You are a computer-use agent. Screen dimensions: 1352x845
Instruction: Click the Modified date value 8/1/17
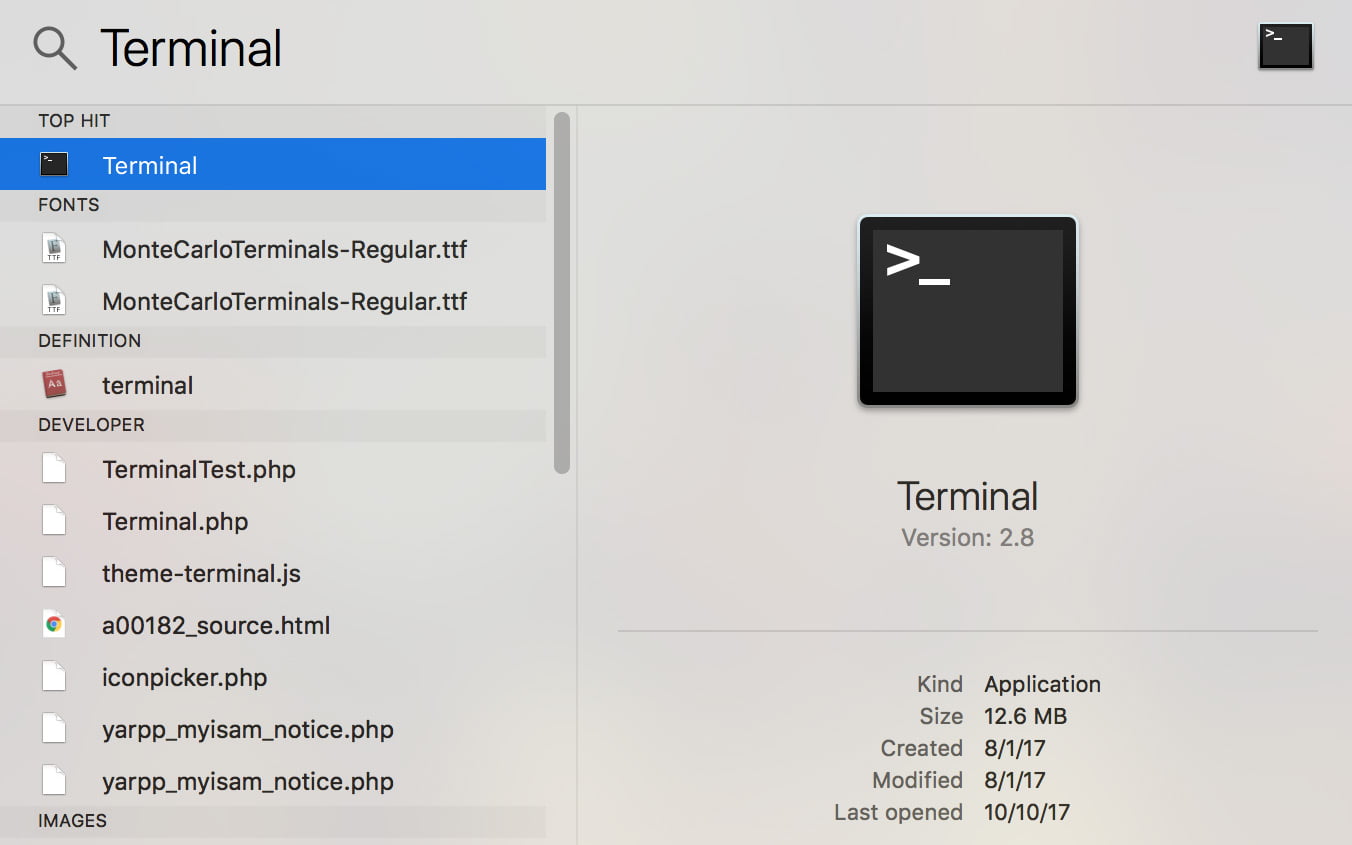(1014, 780)
